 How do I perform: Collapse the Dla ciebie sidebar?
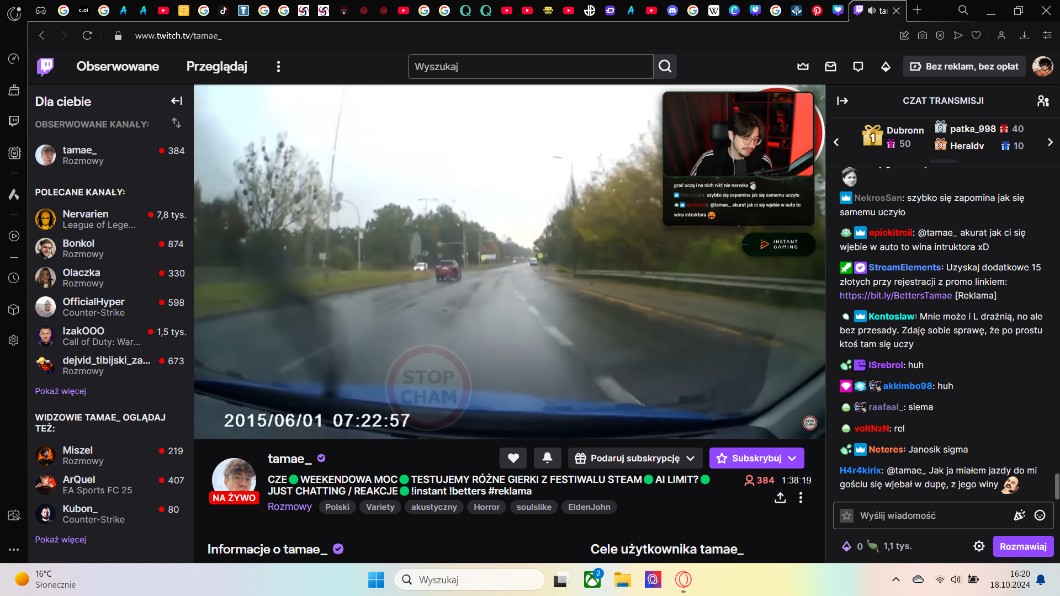tap(176, 101)
